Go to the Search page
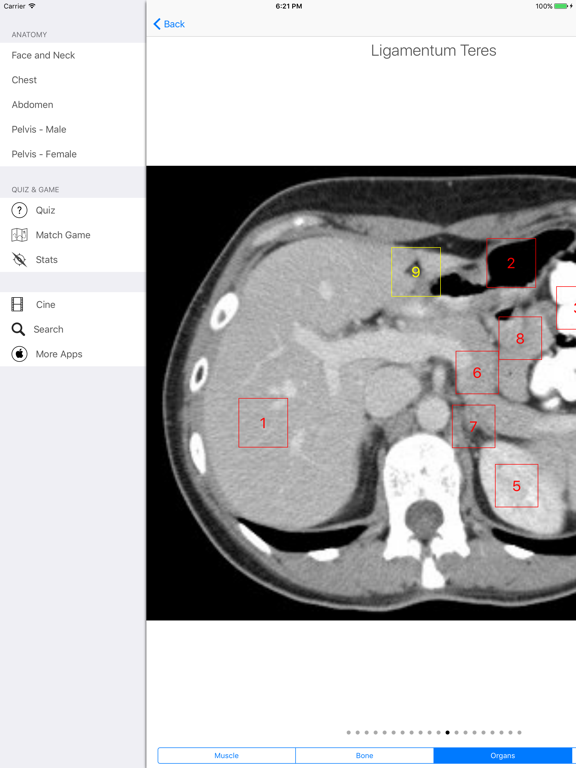 [x=72, y=329]
